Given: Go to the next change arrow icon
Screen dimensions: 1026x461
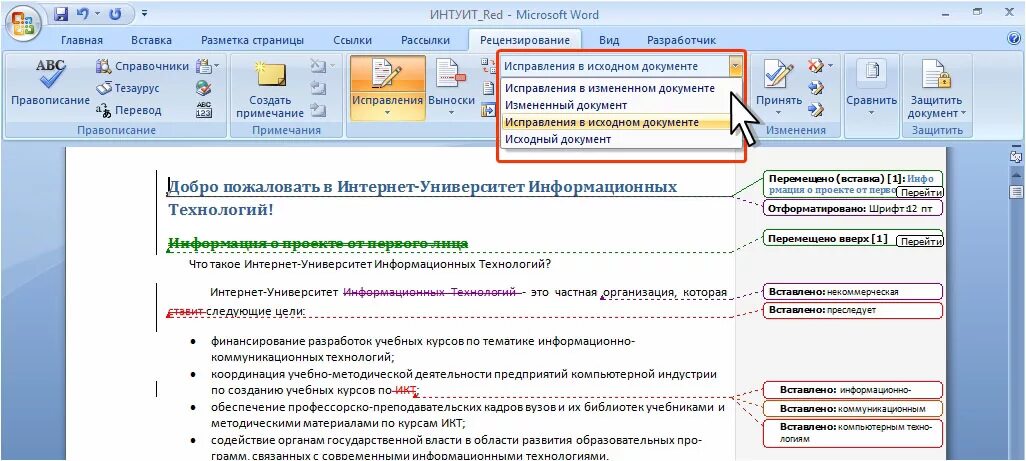Looking at the screenshot, I should click(815, 110).
